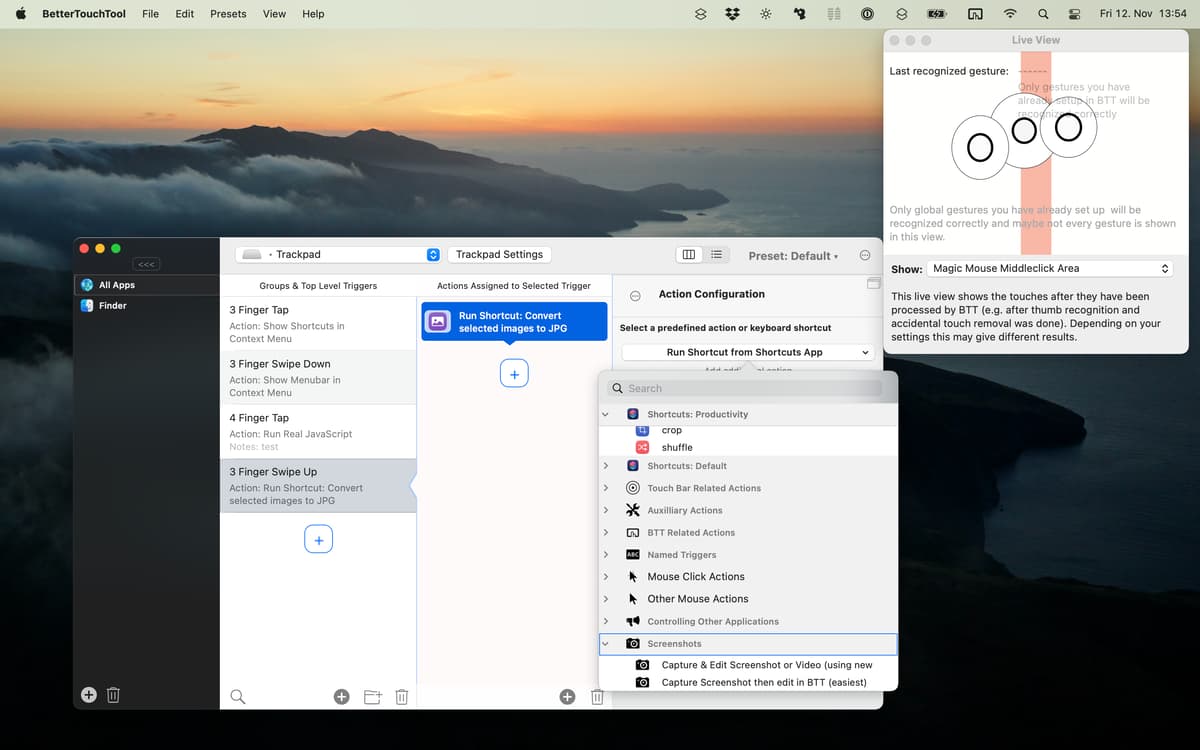Open the Trackpad trigger type dropdown
Screen dimensions: 1200x750
338,255
